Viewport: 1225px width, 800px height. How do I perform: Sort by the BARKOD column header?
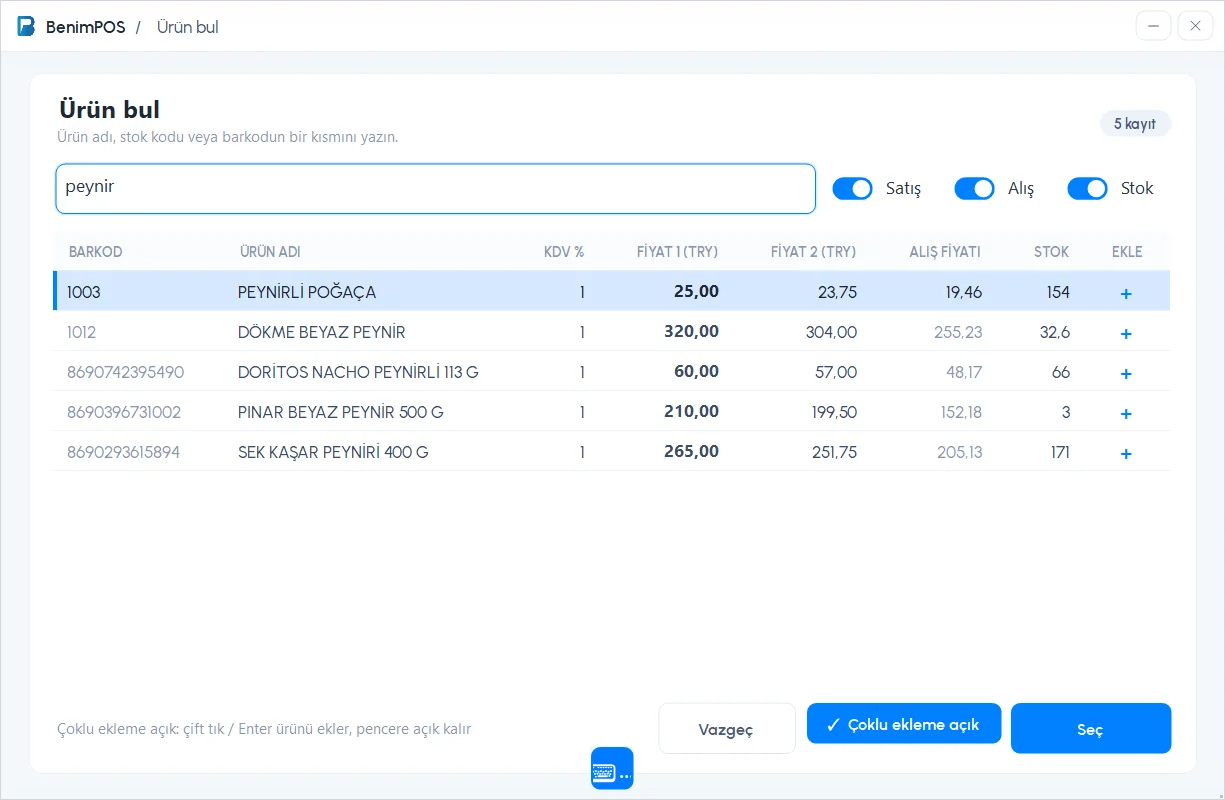[95, 252]
